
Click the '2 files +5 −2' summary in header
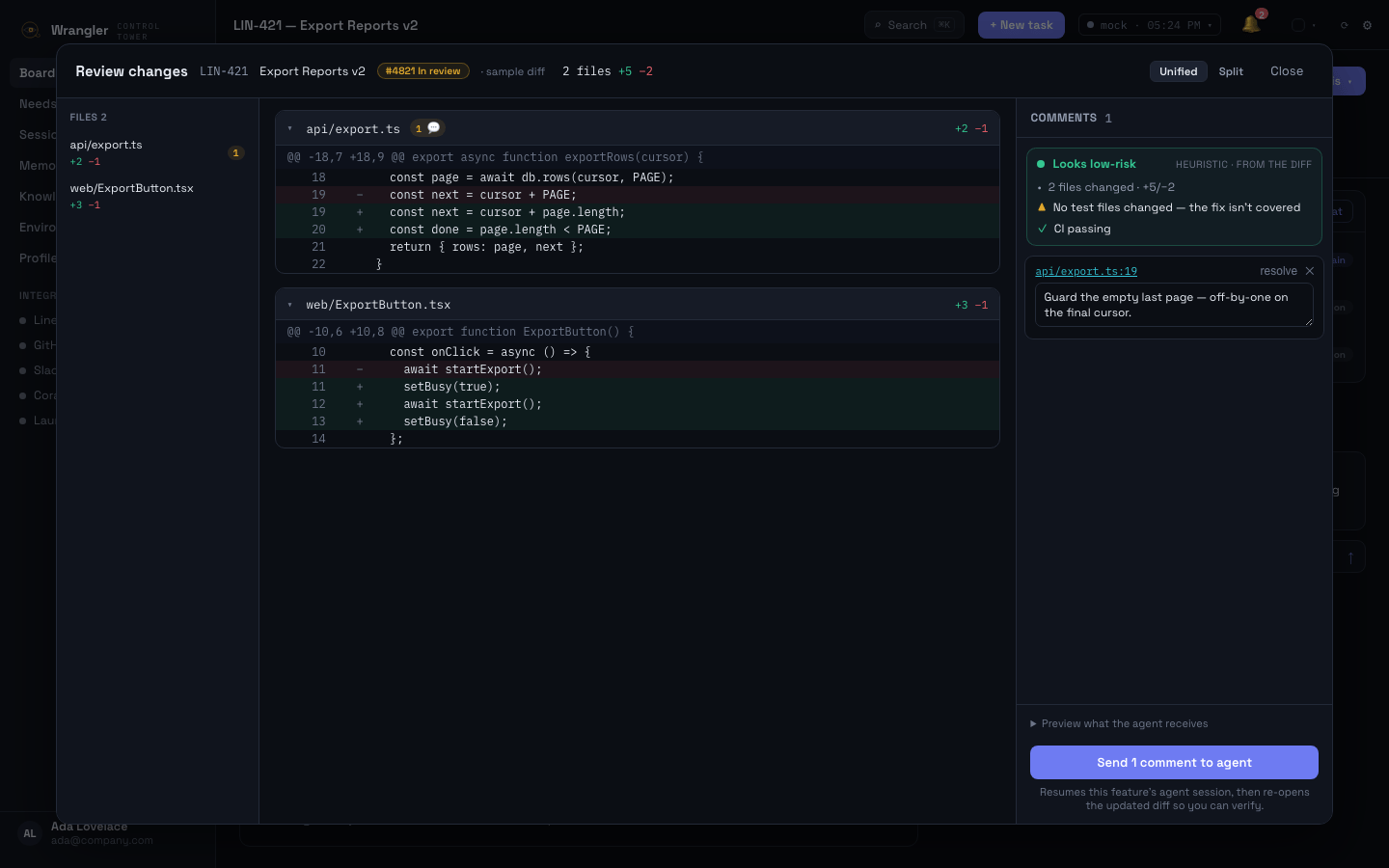608,71
